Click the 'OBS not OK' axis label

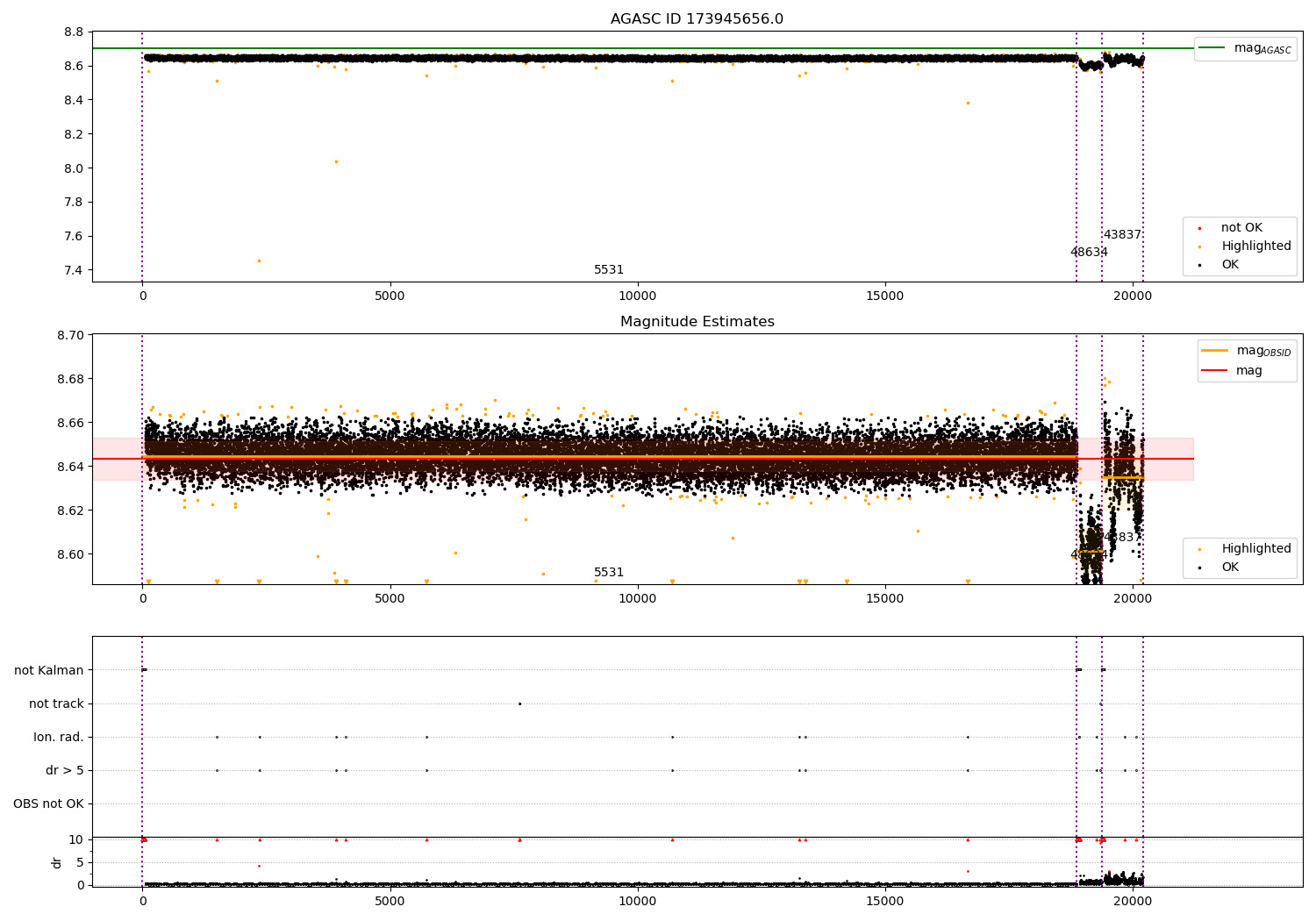click(x=48, y=803)
